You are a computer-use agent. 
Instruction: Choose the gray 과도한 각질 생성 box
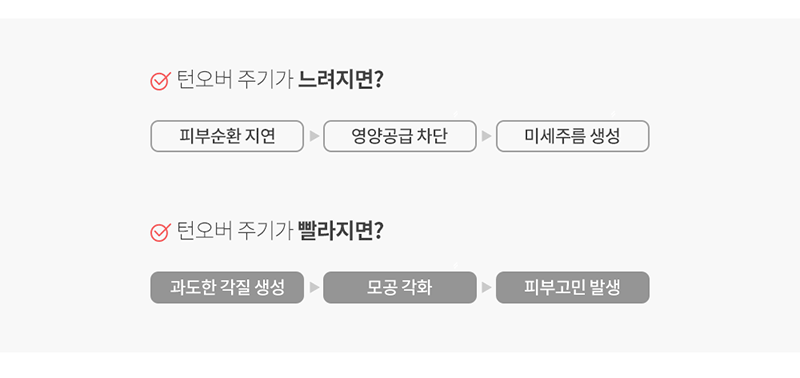tap(227, 287)
